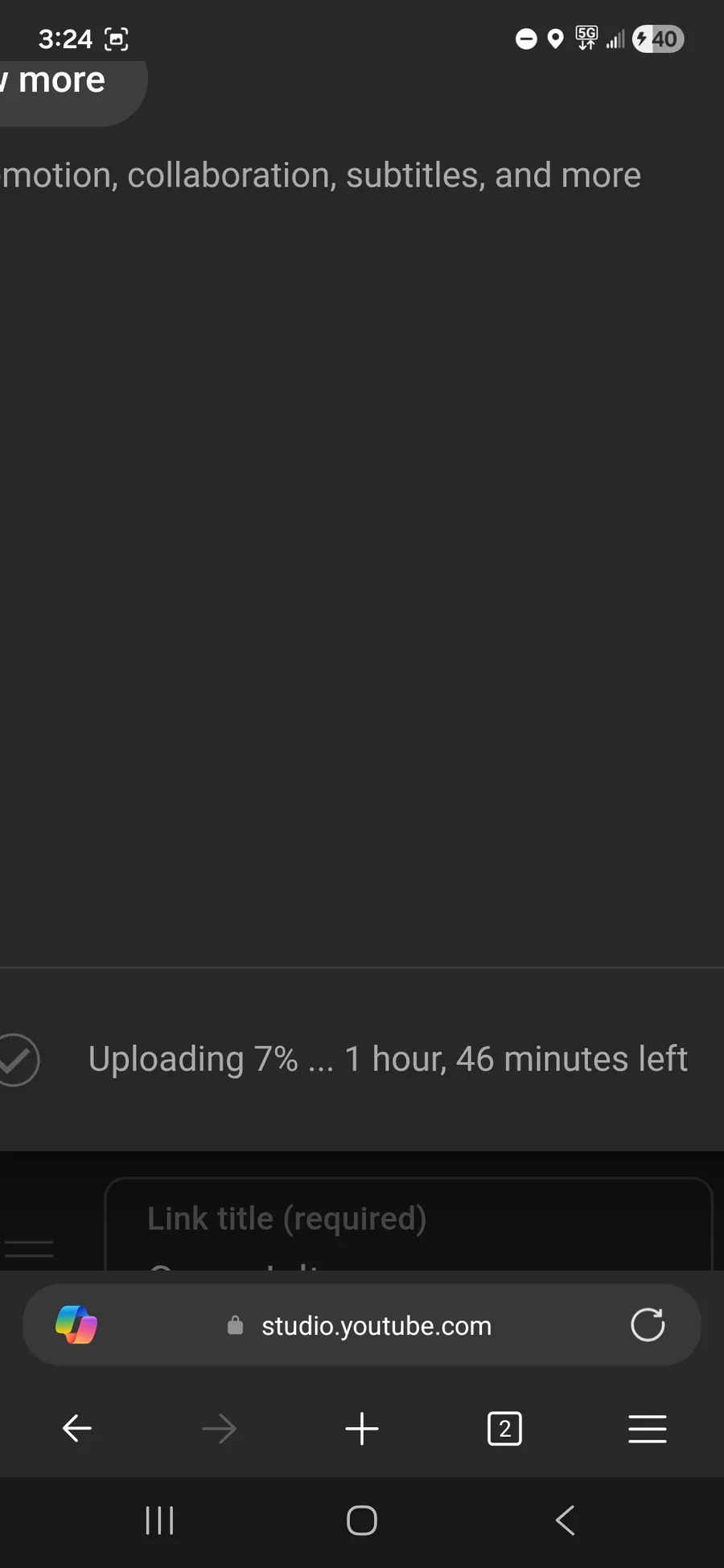Open Copilot from the address bar
Image resolution: width=724 pixels, height=1568 pixels.
[76, 1325]
